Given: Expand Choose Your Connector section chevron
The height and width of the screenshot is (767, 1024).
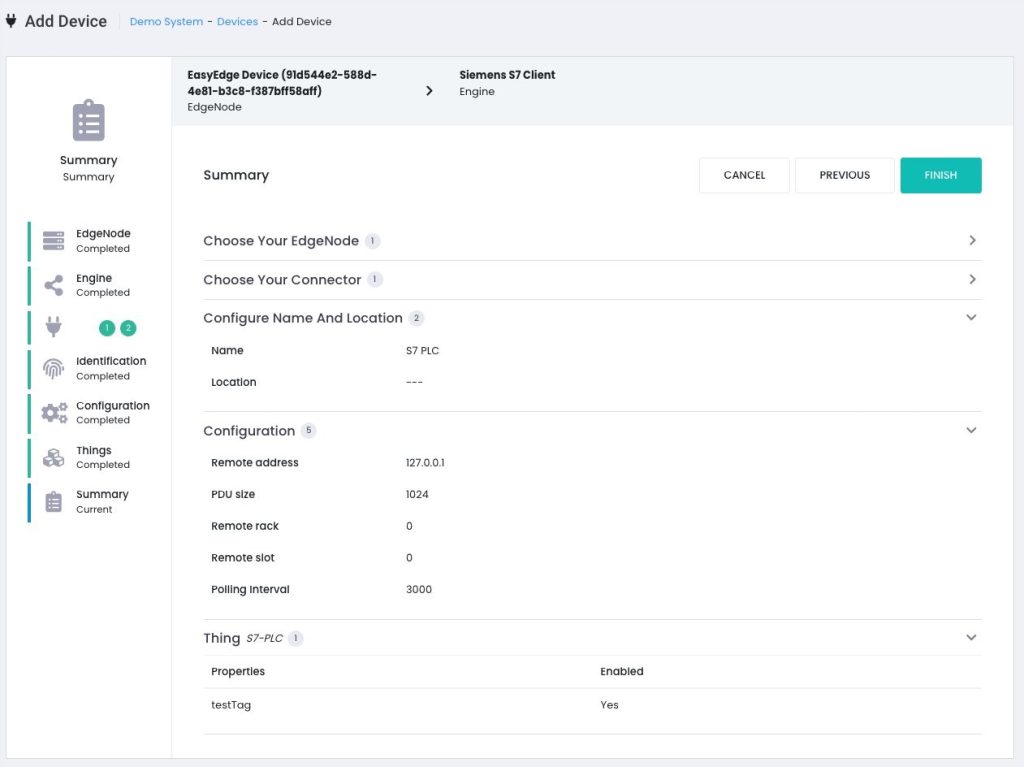Looking at the screenshot, I should click(972, 279).
